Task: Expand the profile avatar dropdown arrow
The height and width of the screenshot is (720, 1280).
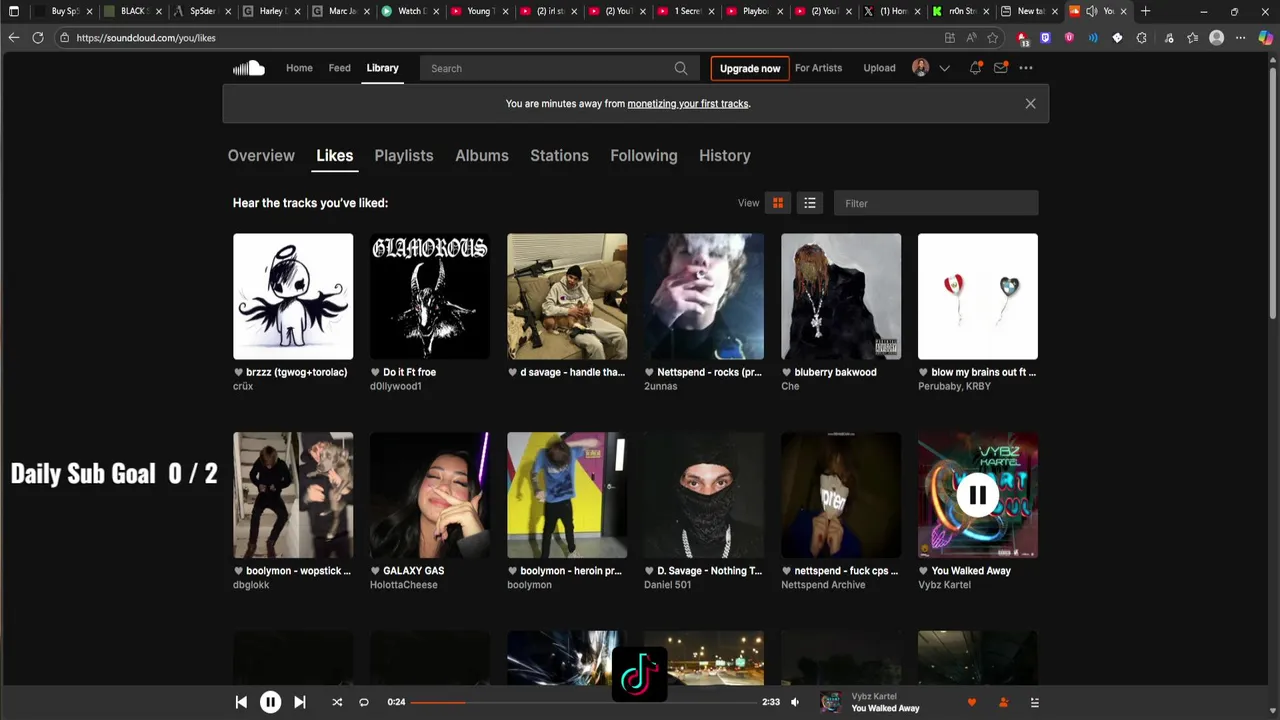Action: point(944,68)
